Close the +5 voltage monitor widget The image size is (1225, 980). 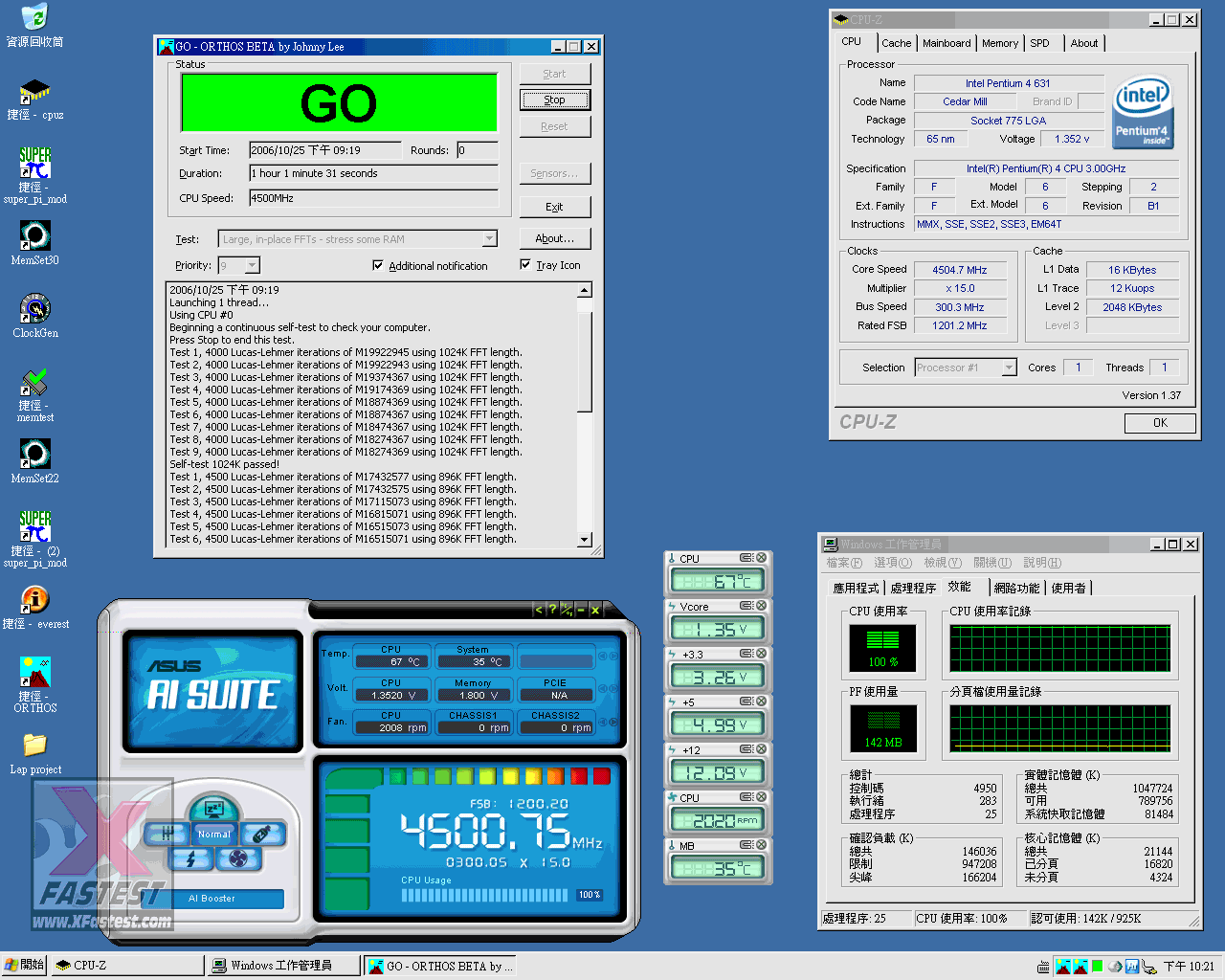[761, 702]
